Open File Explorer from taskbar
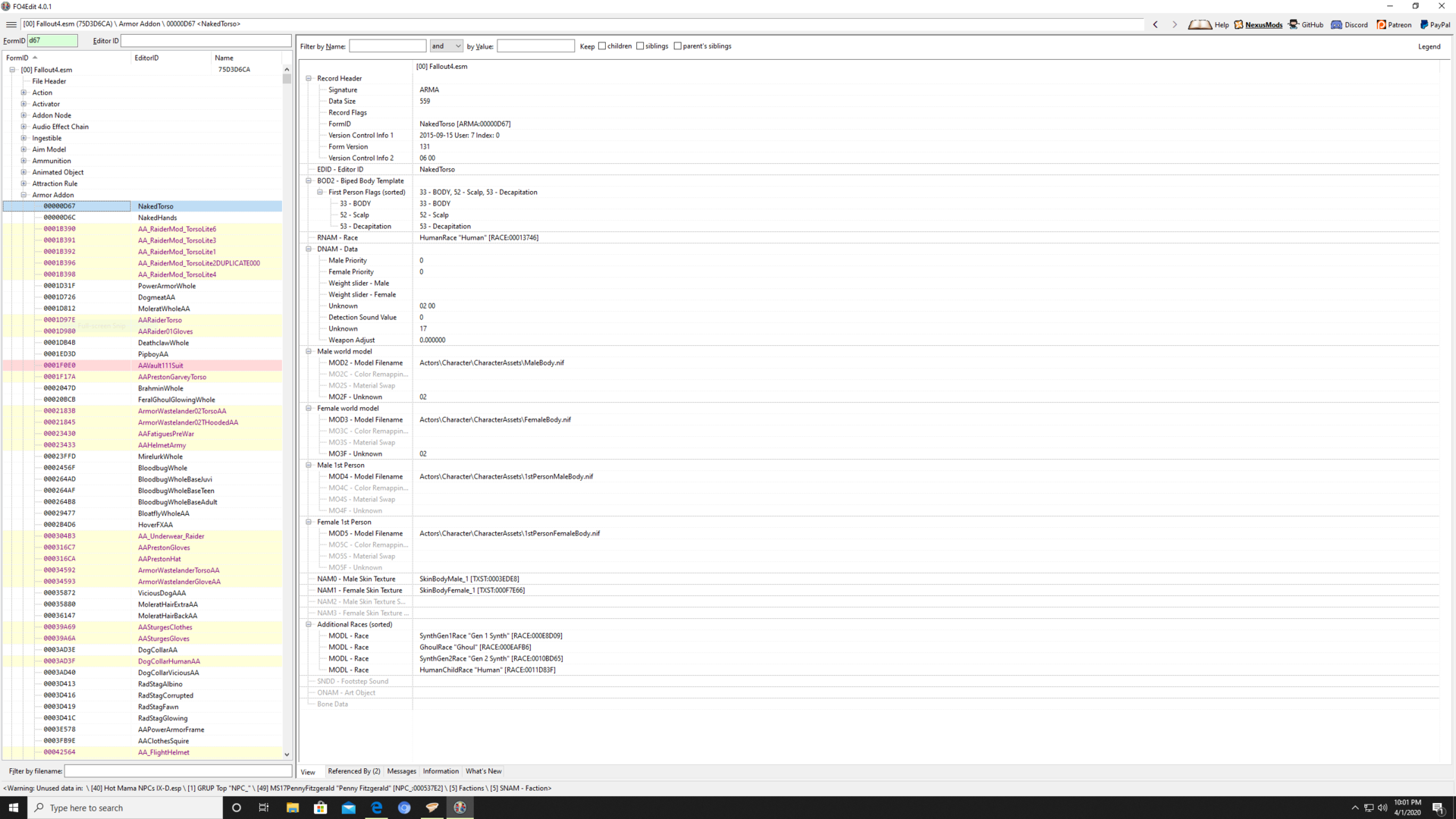This screenshot has width=1456, height=819. click(293, 808)
